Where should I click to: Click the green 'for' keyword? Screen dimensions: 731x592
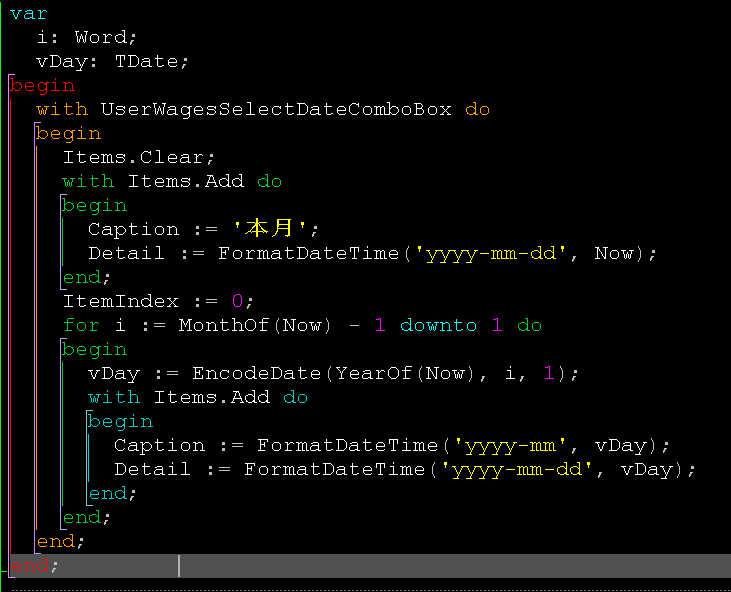pyautogui.click(x=81, y=325)
